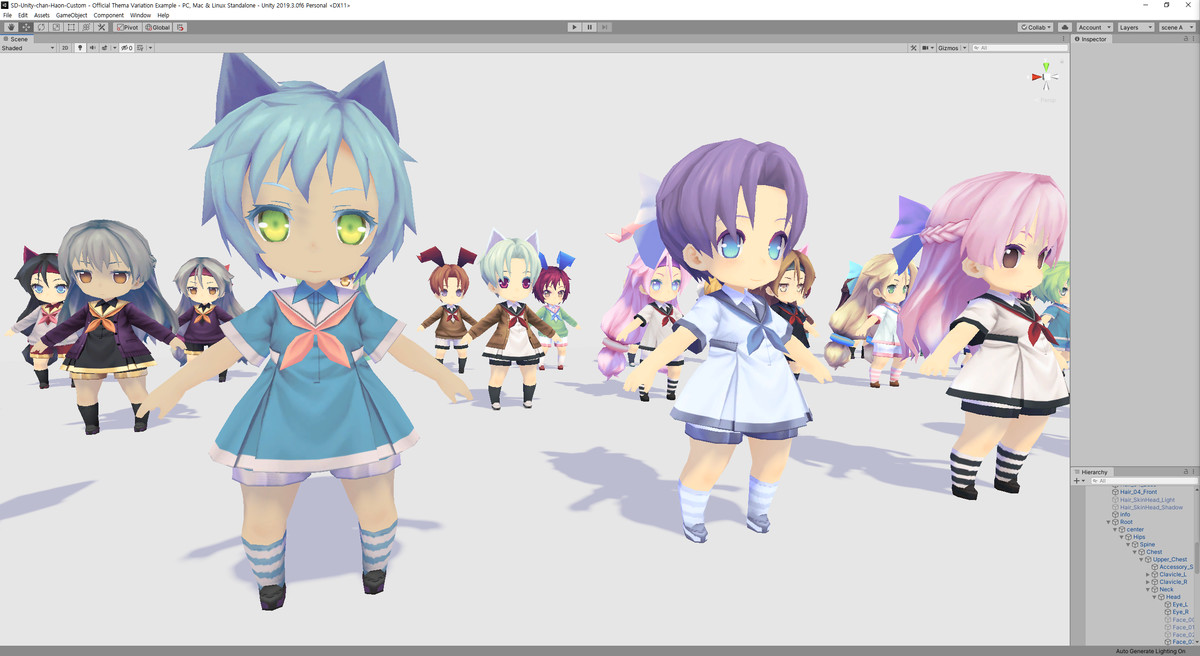
Task: Lock the Inspector panel
Action: pos(1186,39)
